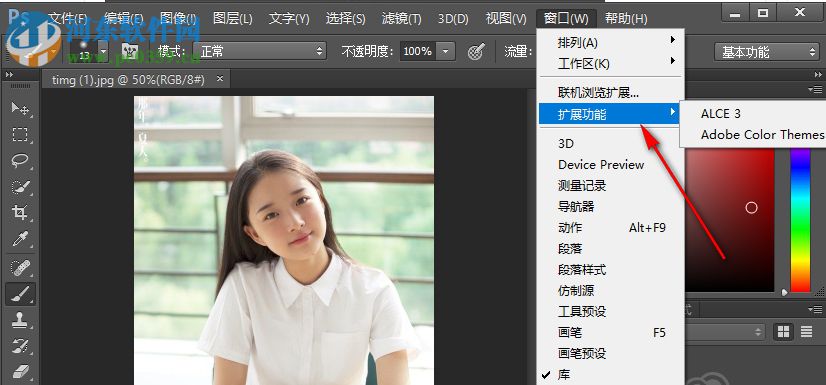The height and width of the screenshot is (385, 826).
Task: Switch library to list view
Action: [807, 331]
